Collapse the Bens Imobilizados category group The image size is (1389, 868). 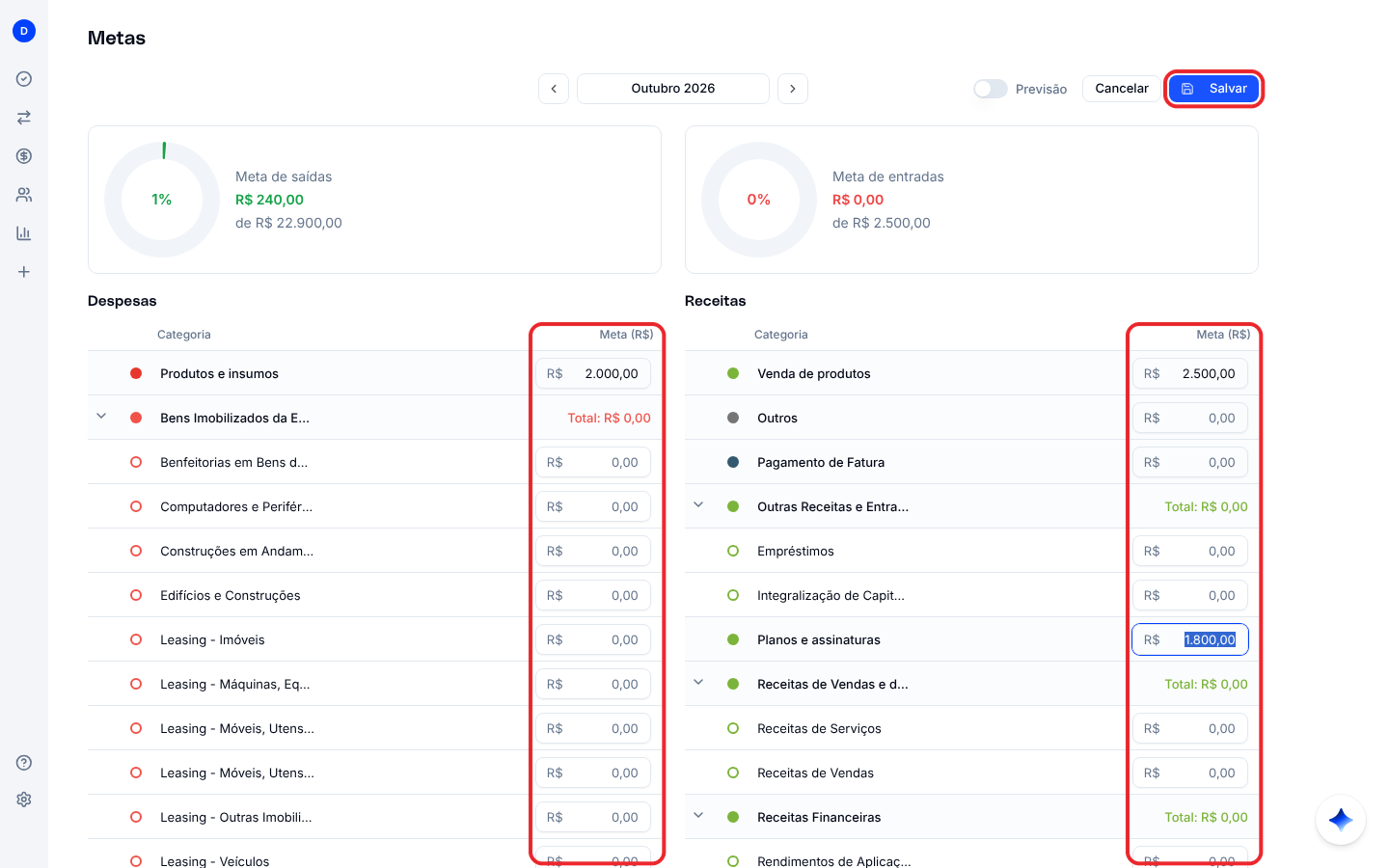coord(101,417)
